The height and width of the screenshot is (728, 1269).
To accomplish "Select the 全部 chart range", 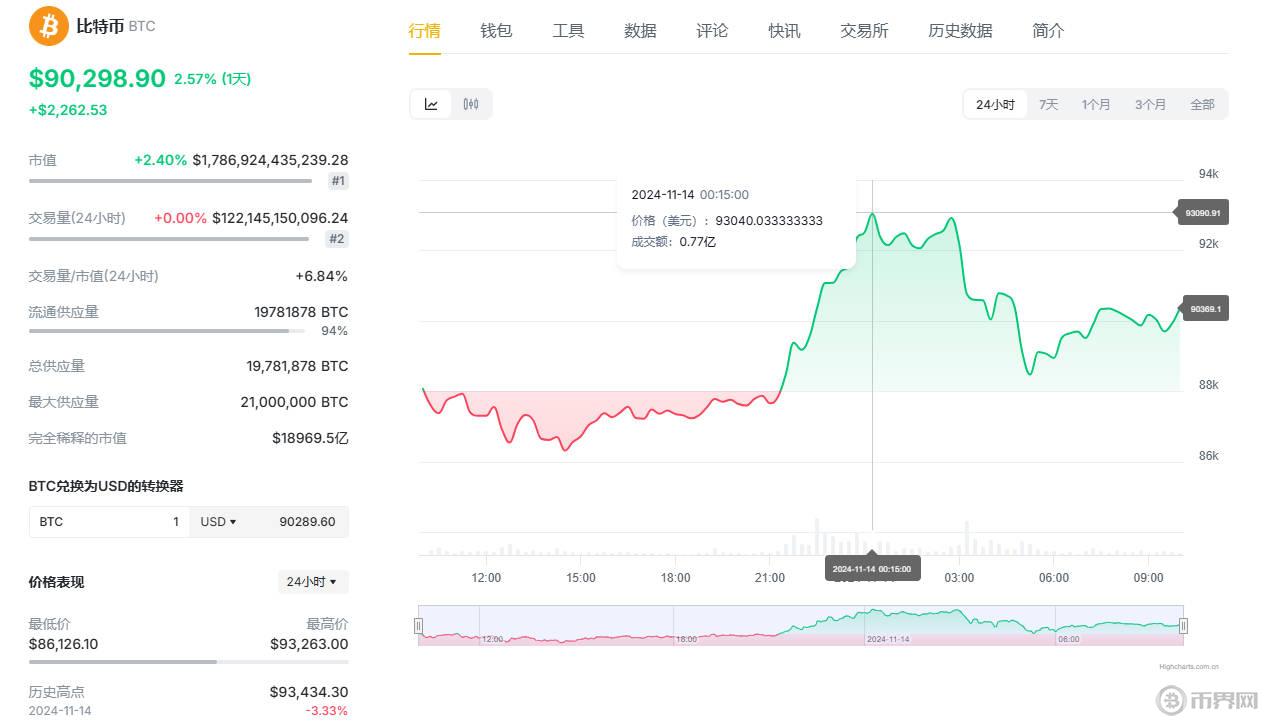I will point(1202,104).
